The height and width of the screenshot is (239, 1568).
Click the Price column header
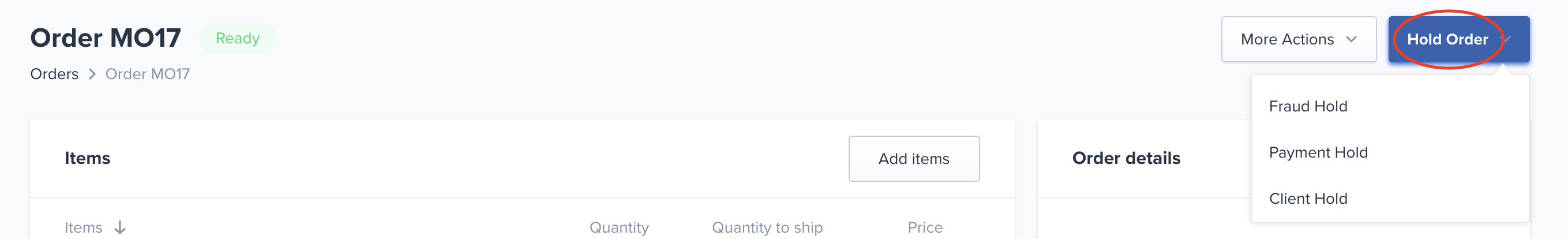point(925,227)
